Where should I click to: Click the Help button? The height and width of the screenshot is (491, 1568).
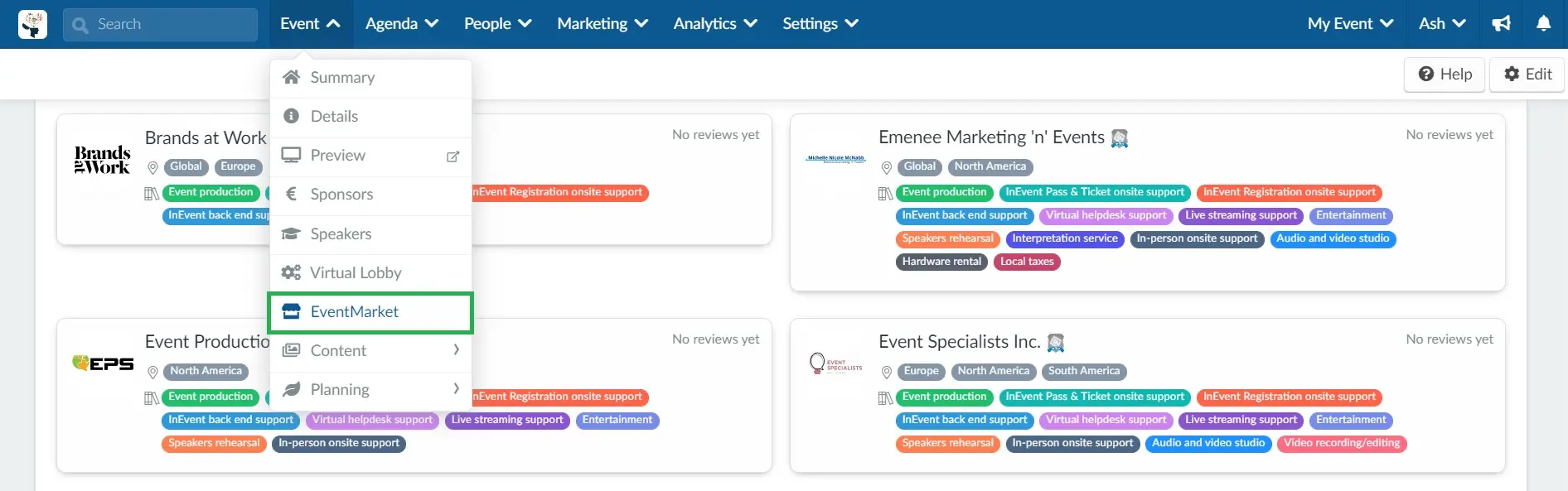1445,75
